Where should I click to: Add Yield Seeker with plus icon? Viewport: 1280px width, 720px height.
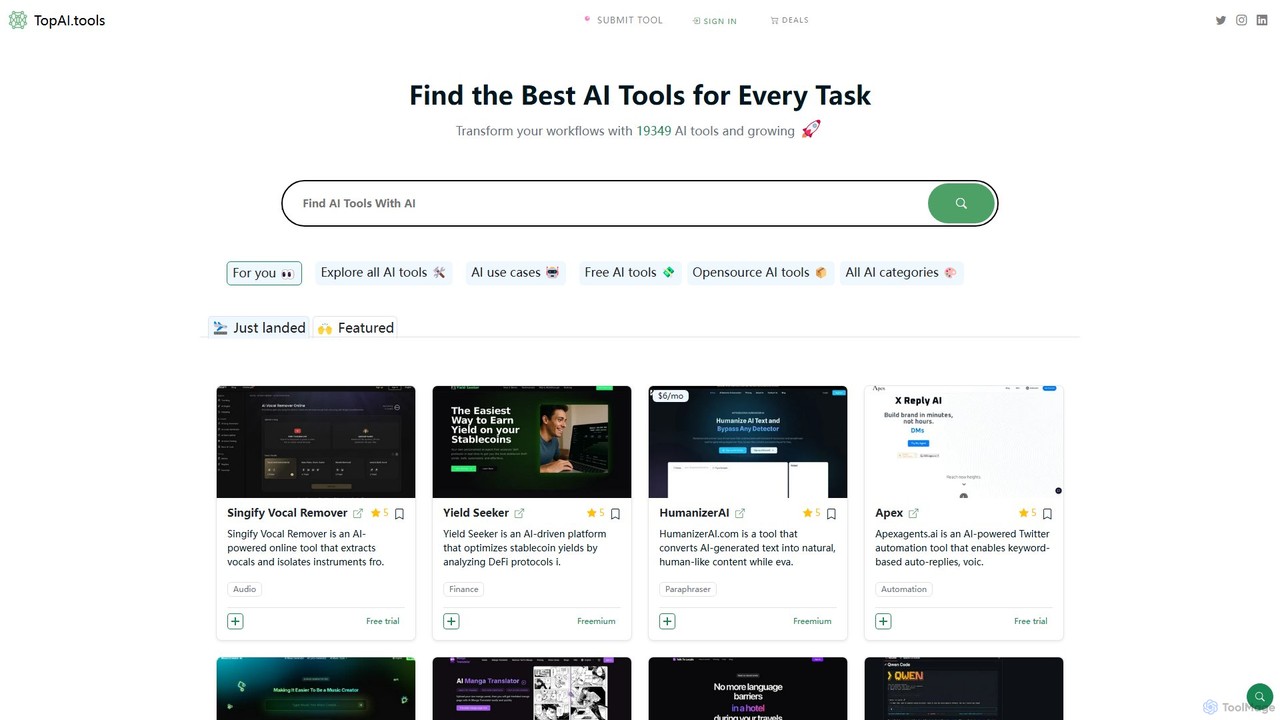coord(451,621)
